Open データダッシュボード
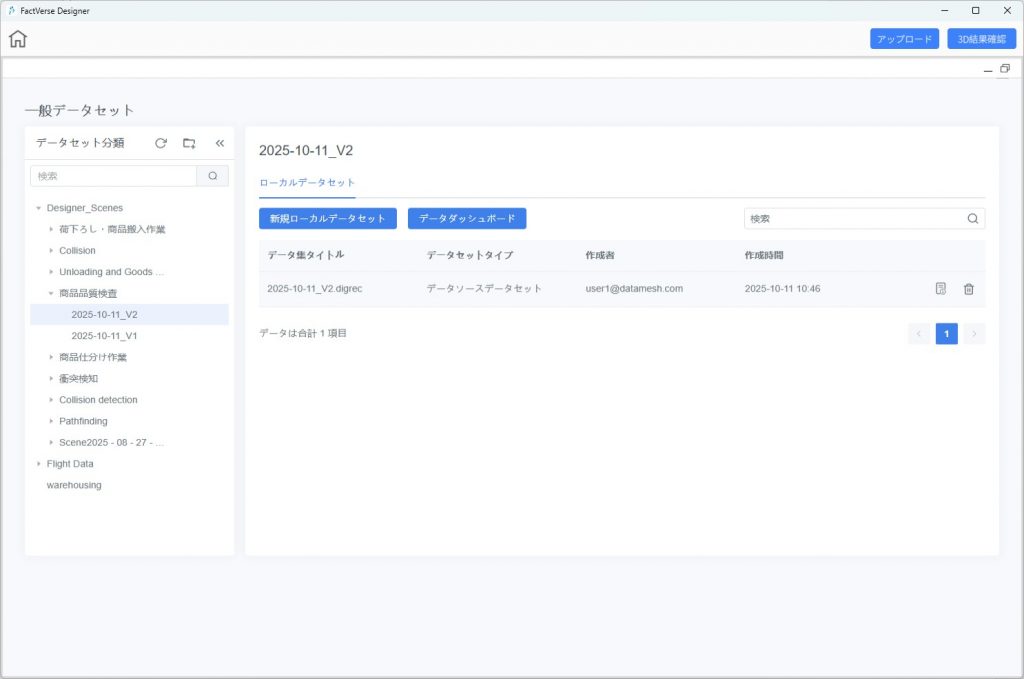Screen dimensions: 1024x679 point(467,219)
